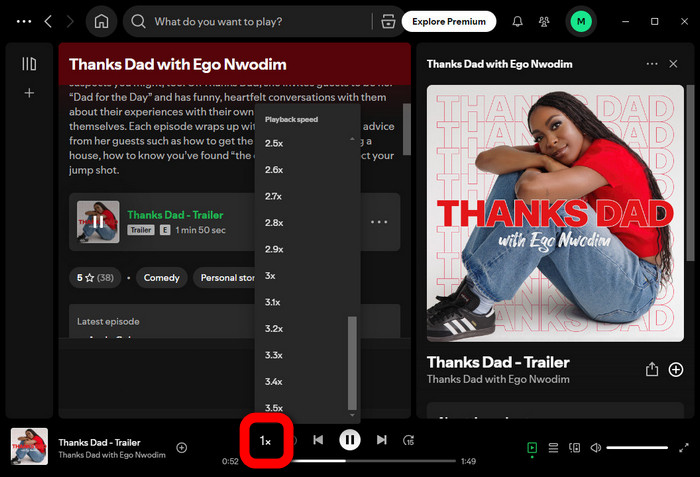Open the Home page
700x477 pixels.
tap(100, 21)
